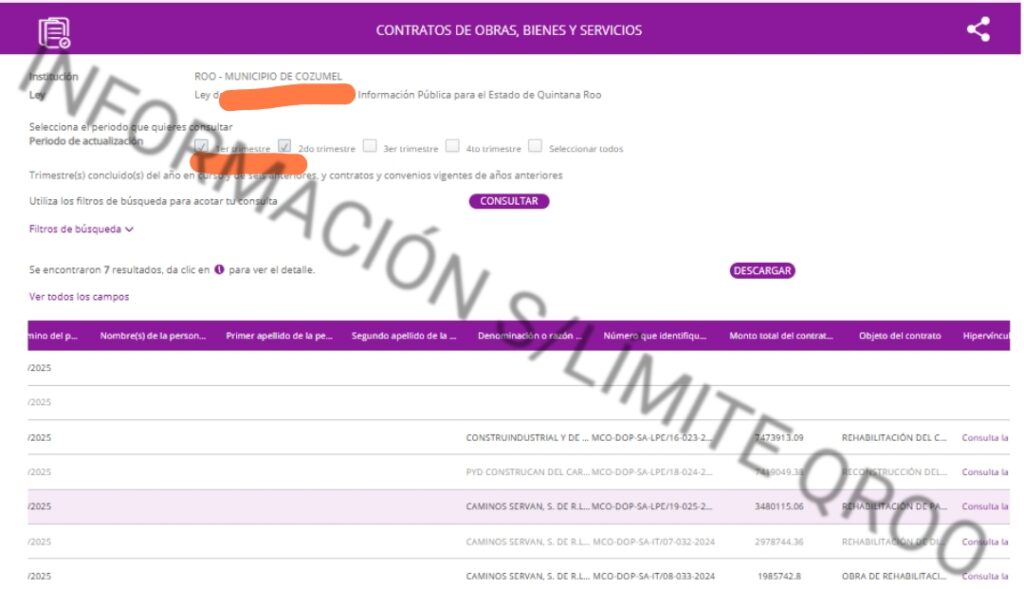This screenshot has width=1024, height=589.
Task: Click the contracts document icon in header
Action: pyautogui.click(x=54, y=32)
